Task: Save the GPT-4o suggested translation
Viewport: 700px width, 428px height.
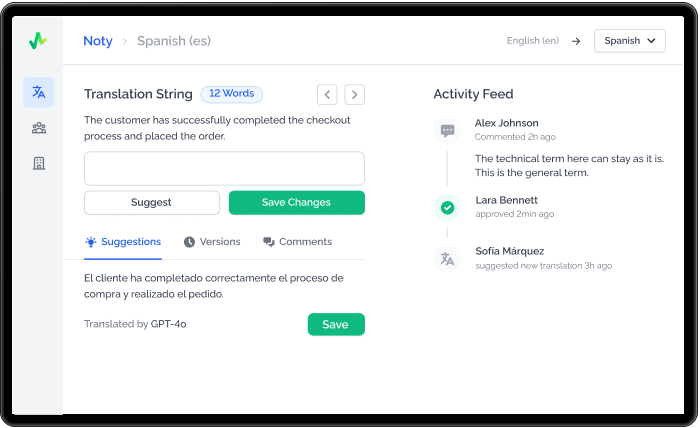Action: (x=335, y=324)
